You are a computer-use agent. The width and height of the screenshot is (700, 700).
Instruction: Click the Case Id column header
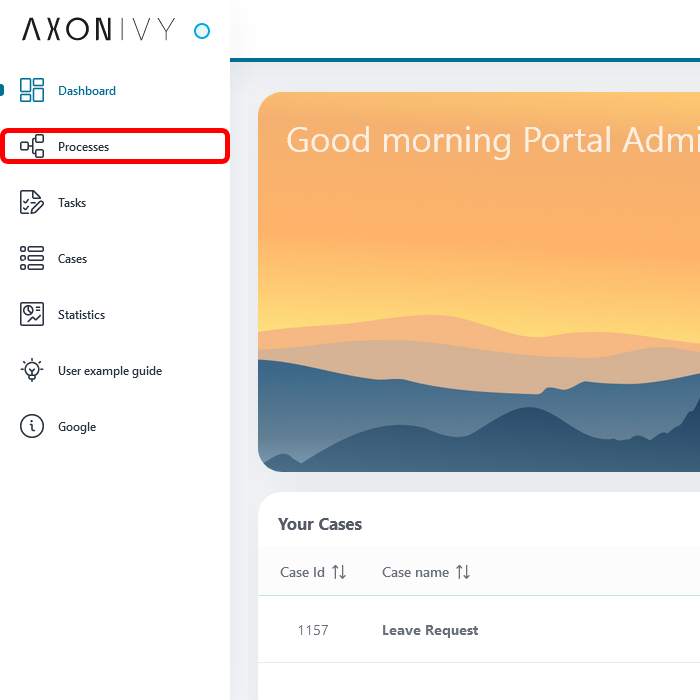pyautogui.click(x=302, y=572)
